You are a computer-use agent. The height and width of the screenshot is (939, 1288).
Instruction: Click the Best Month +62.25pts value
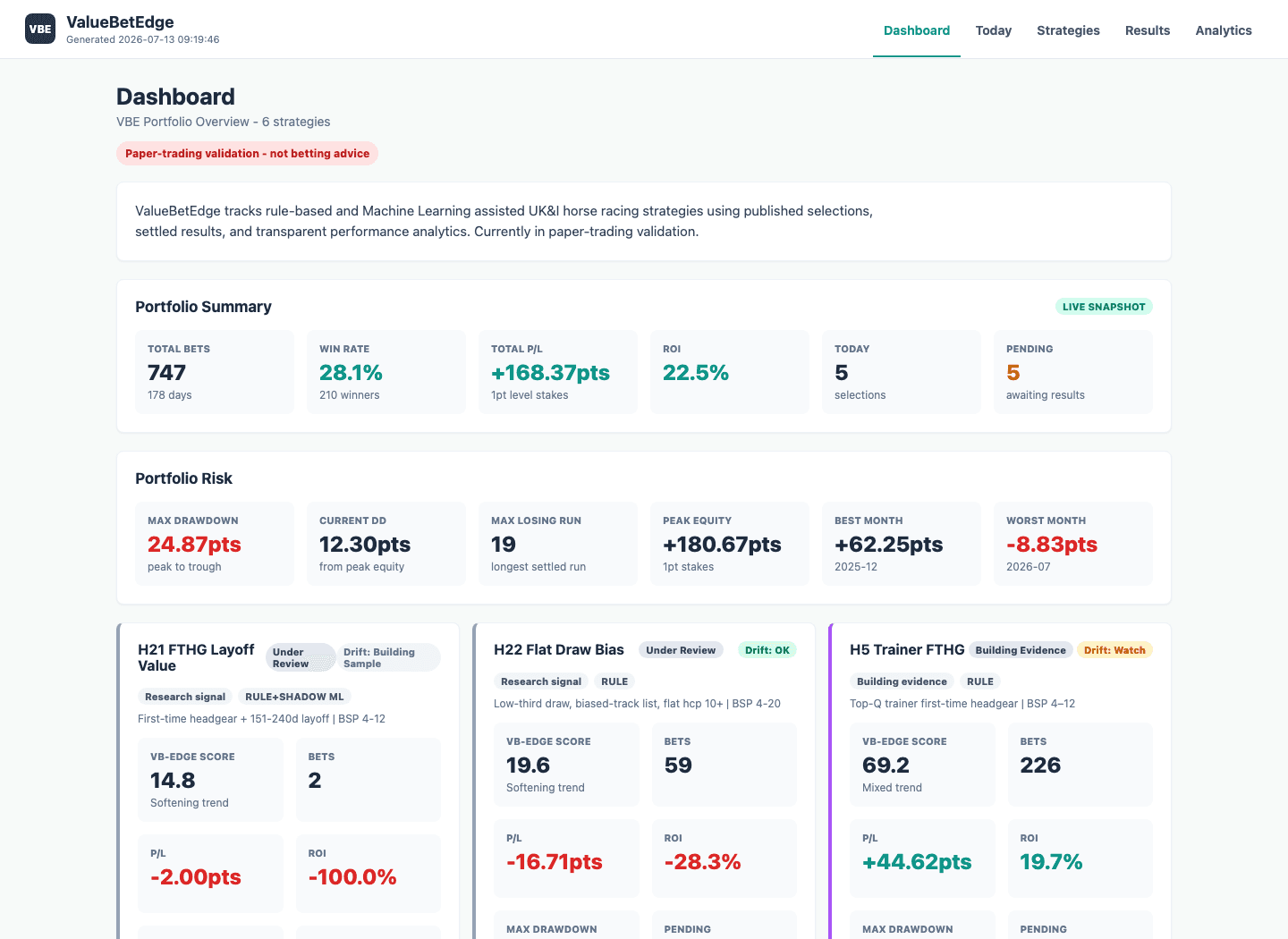888,545
